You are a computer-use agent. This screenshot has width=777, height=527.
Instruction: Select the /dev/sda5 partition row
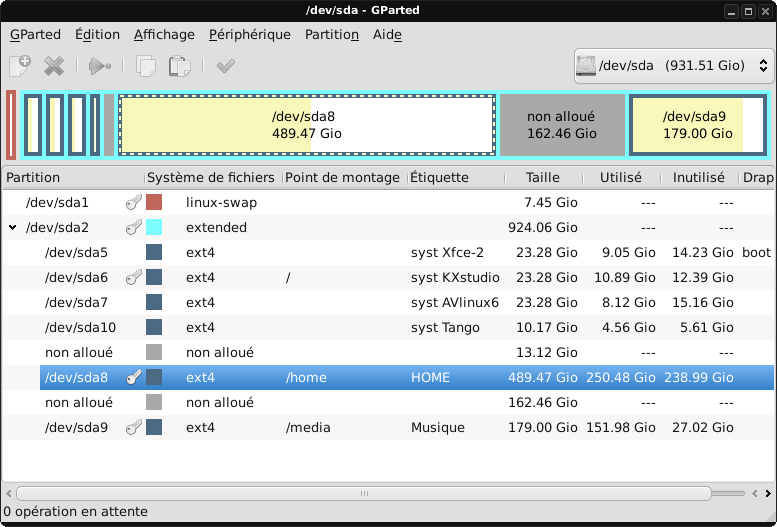[388, 252]
